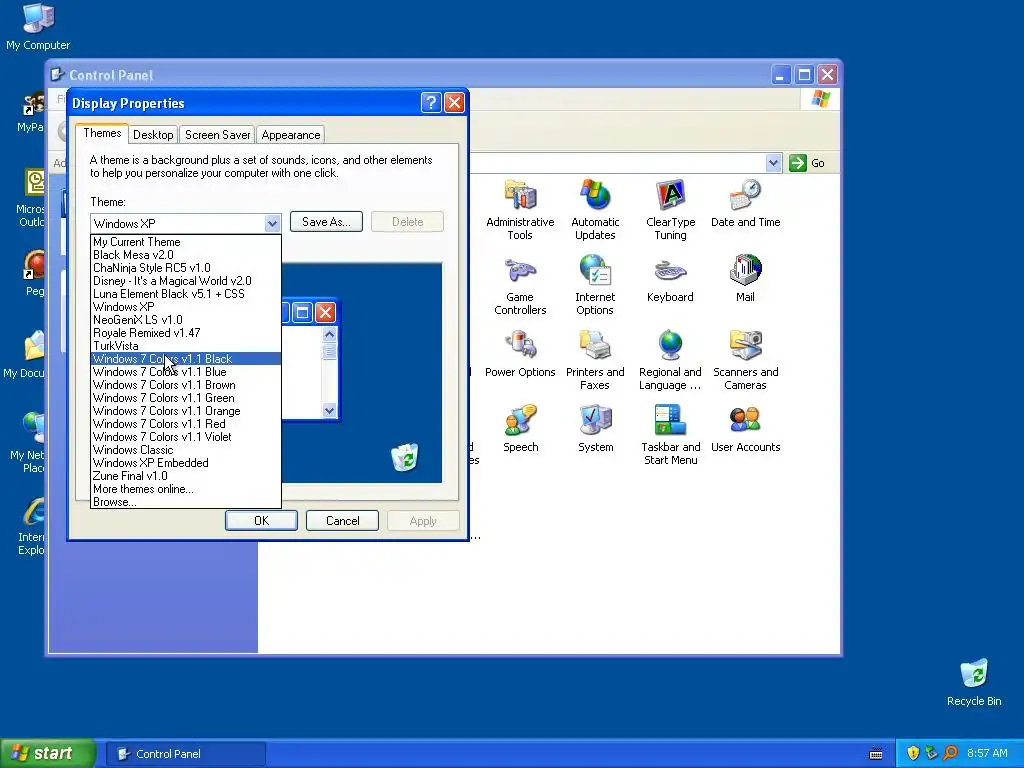This screenshot has height=768, width=1024.
Task: Choose Zune Final v1.0 theme
Action: pos(185,476)
